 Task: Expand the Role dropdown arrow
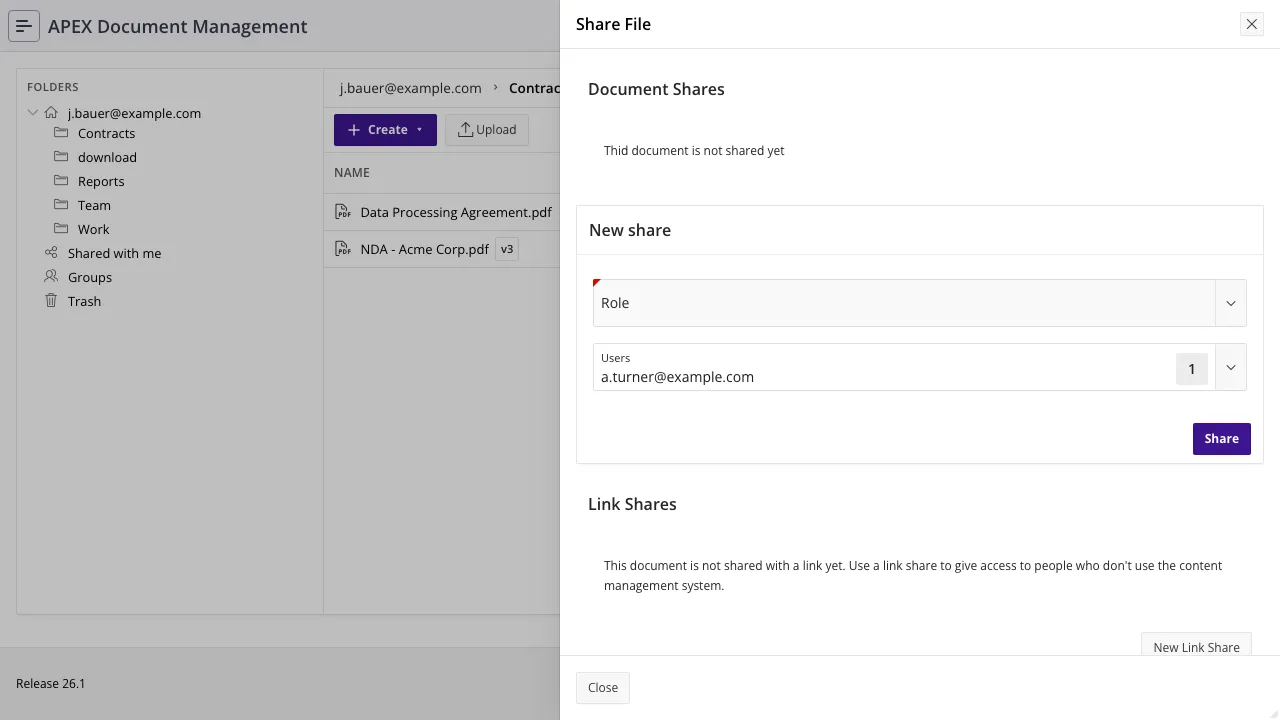coord(1231,303)
